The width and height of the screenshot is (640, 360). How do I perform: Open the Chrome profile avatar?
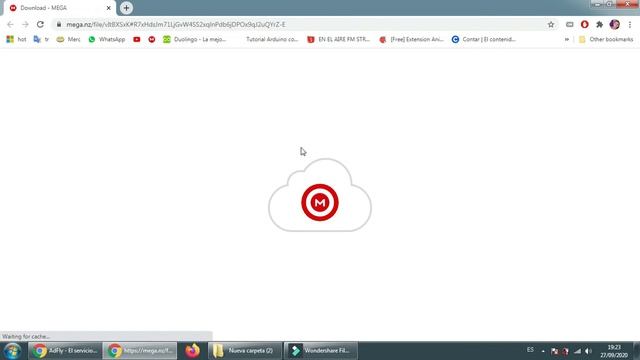[614, 24]
